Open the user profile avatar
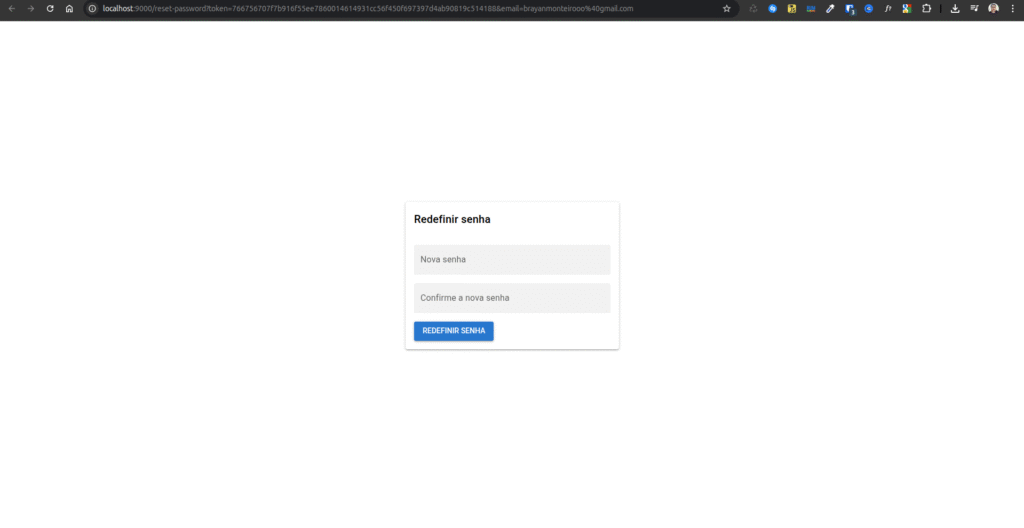This screenshot has height=528, width=1024. (x=993, y=8)
